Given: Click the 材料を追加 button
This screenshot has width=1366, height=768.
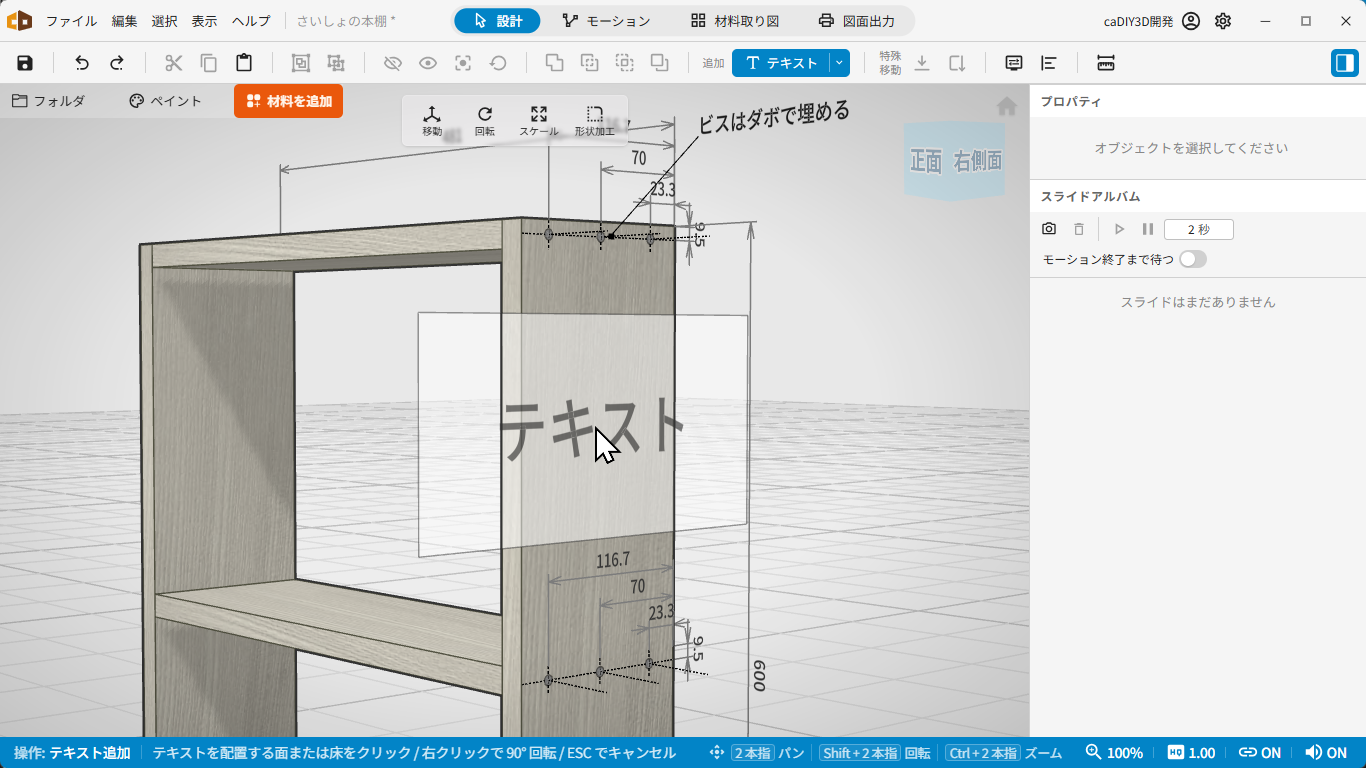Looking at the screenshot, I should [289, 101].
